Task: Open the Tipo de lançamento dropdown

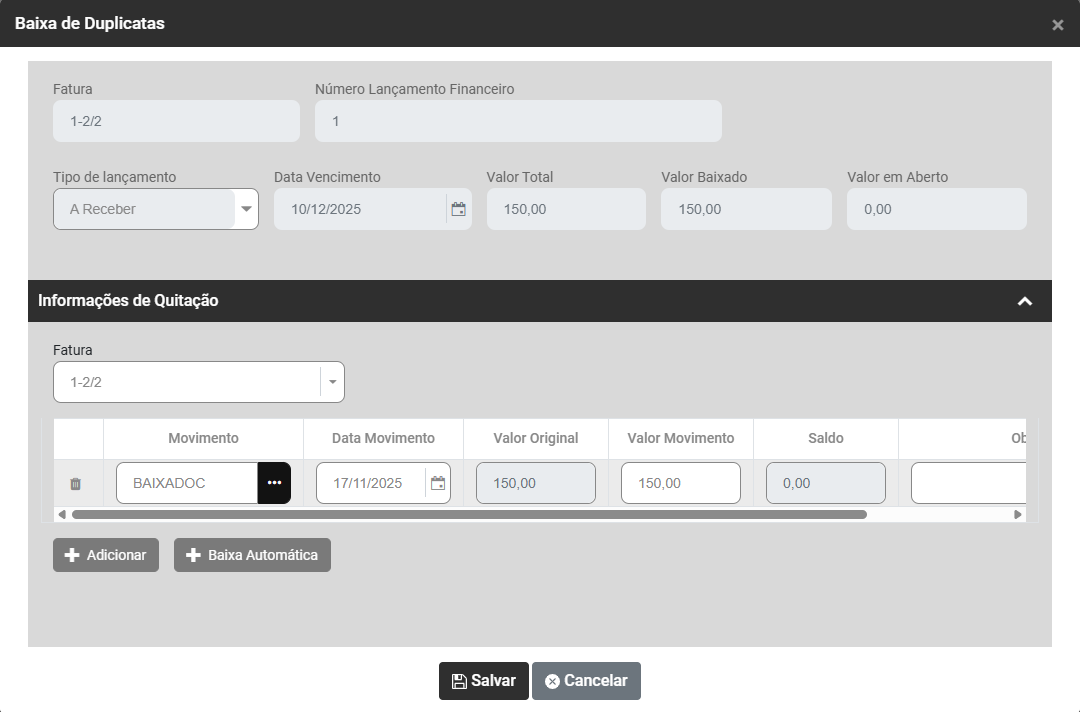Action: point(246,209)
